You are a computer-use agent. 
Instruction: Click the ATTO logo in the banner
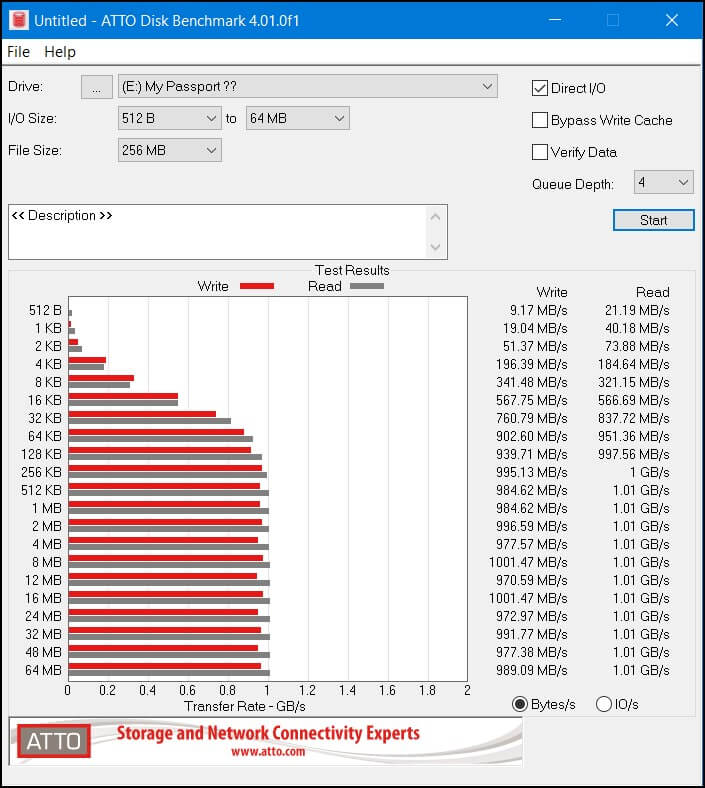tap(54, 741)
